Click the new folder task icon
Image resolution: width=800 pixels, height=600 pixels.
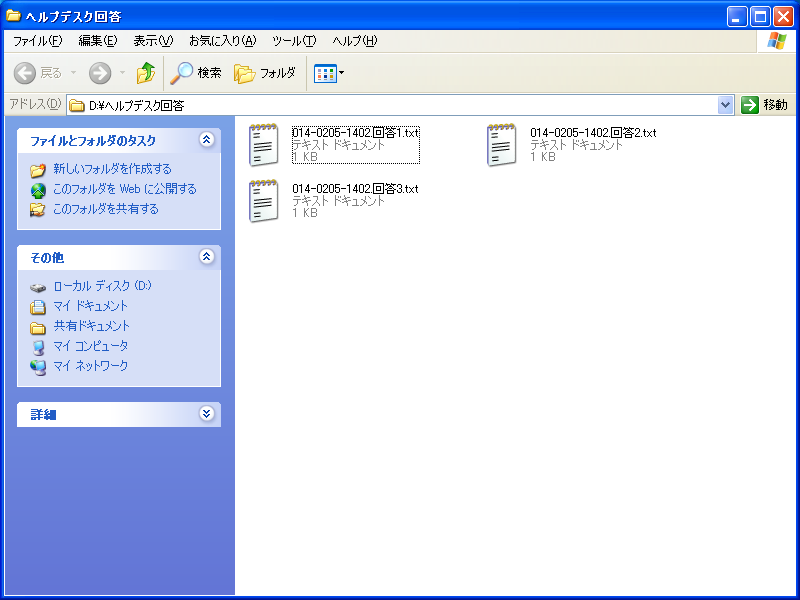tap(38, 170)
